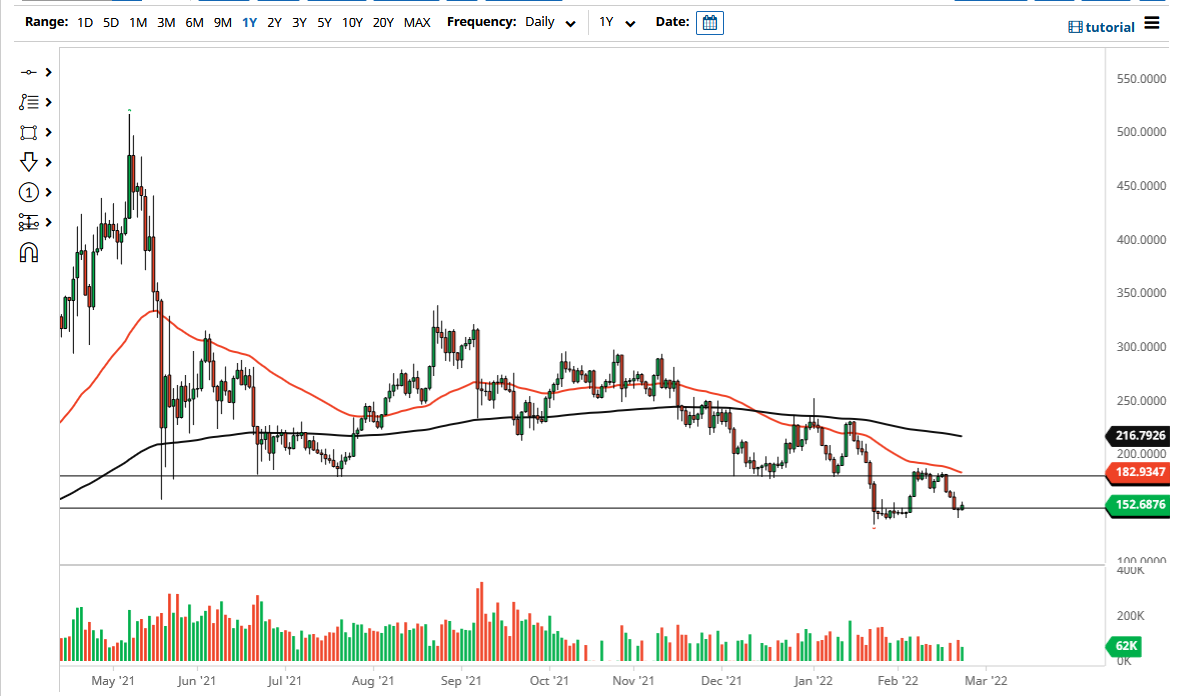This screenshot has width=1180, height=696.
Task: Switch the active range to 5Y
Action: coord(322,21)
